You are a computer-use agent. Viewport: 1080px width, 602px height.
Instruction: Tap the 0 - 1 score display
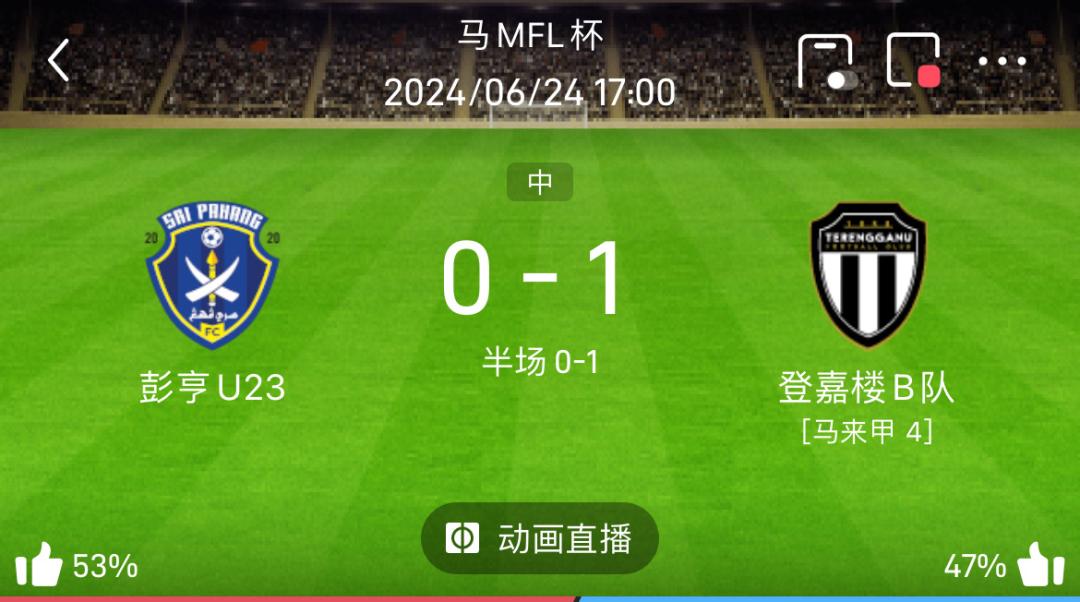(532, 279)
